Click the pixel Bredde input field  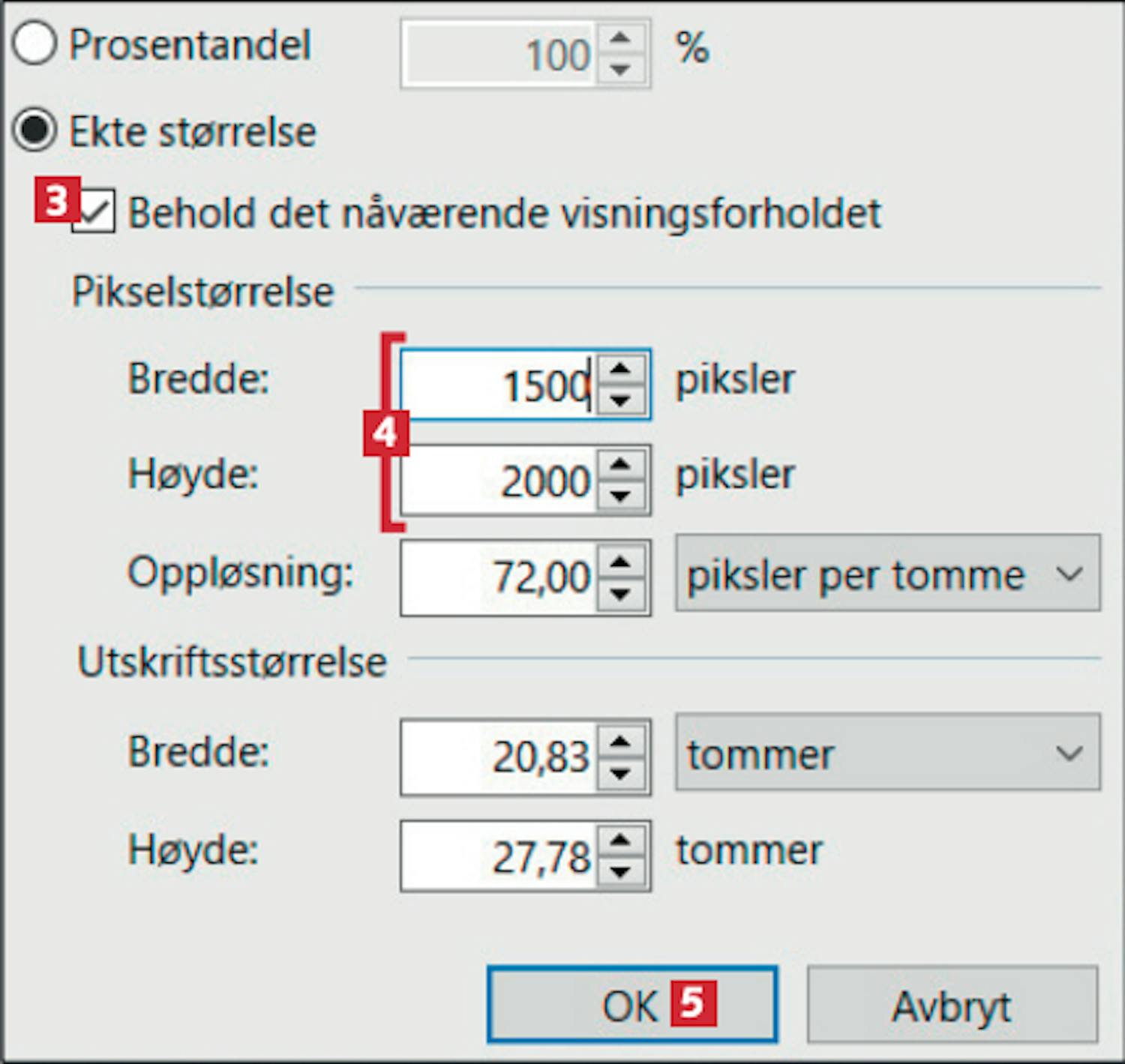[x=499, y=385]
